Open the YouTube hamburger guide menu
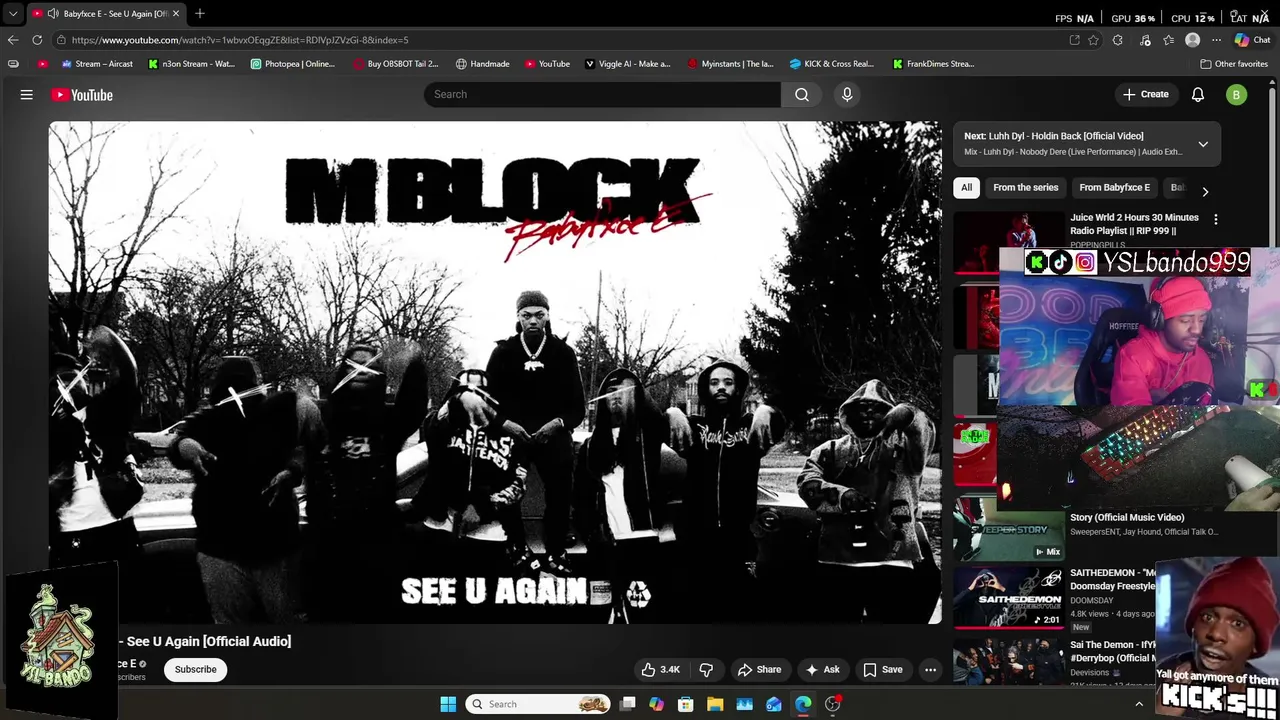 click(27, 95)
